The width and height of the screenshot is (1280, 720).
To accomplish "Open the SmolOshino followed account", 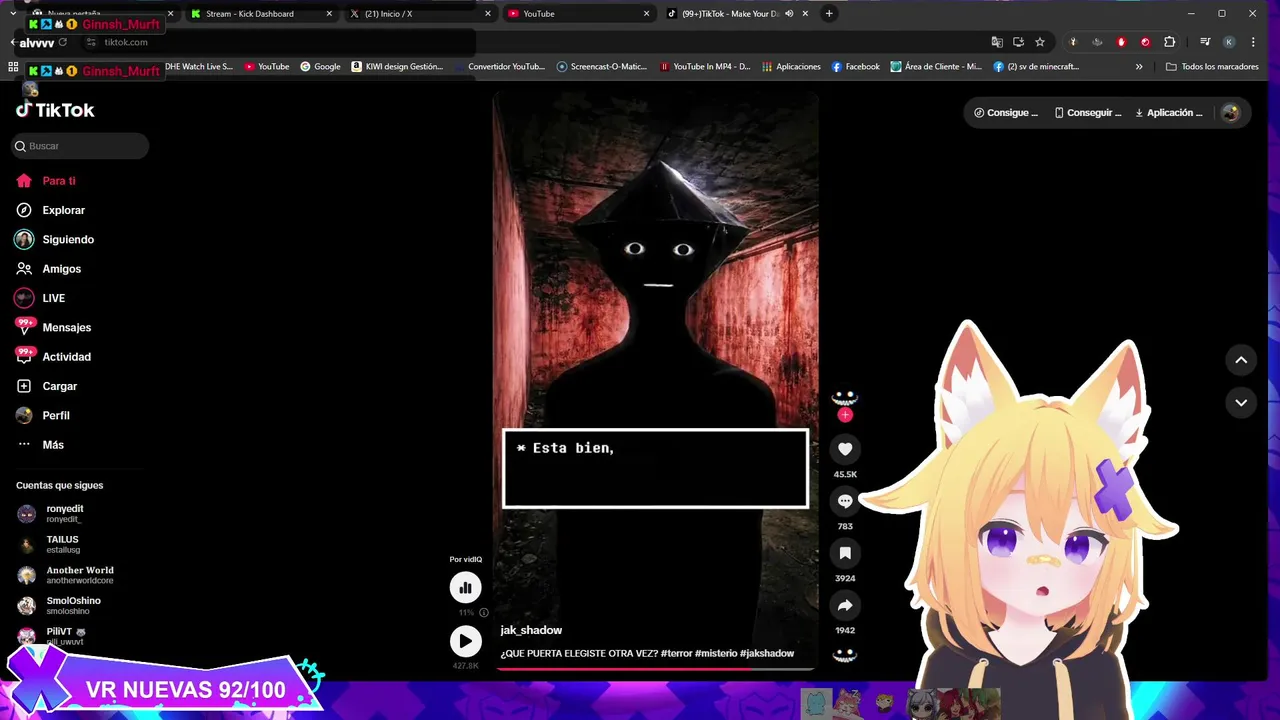I will pyautogui.click(x=73, y=605).
